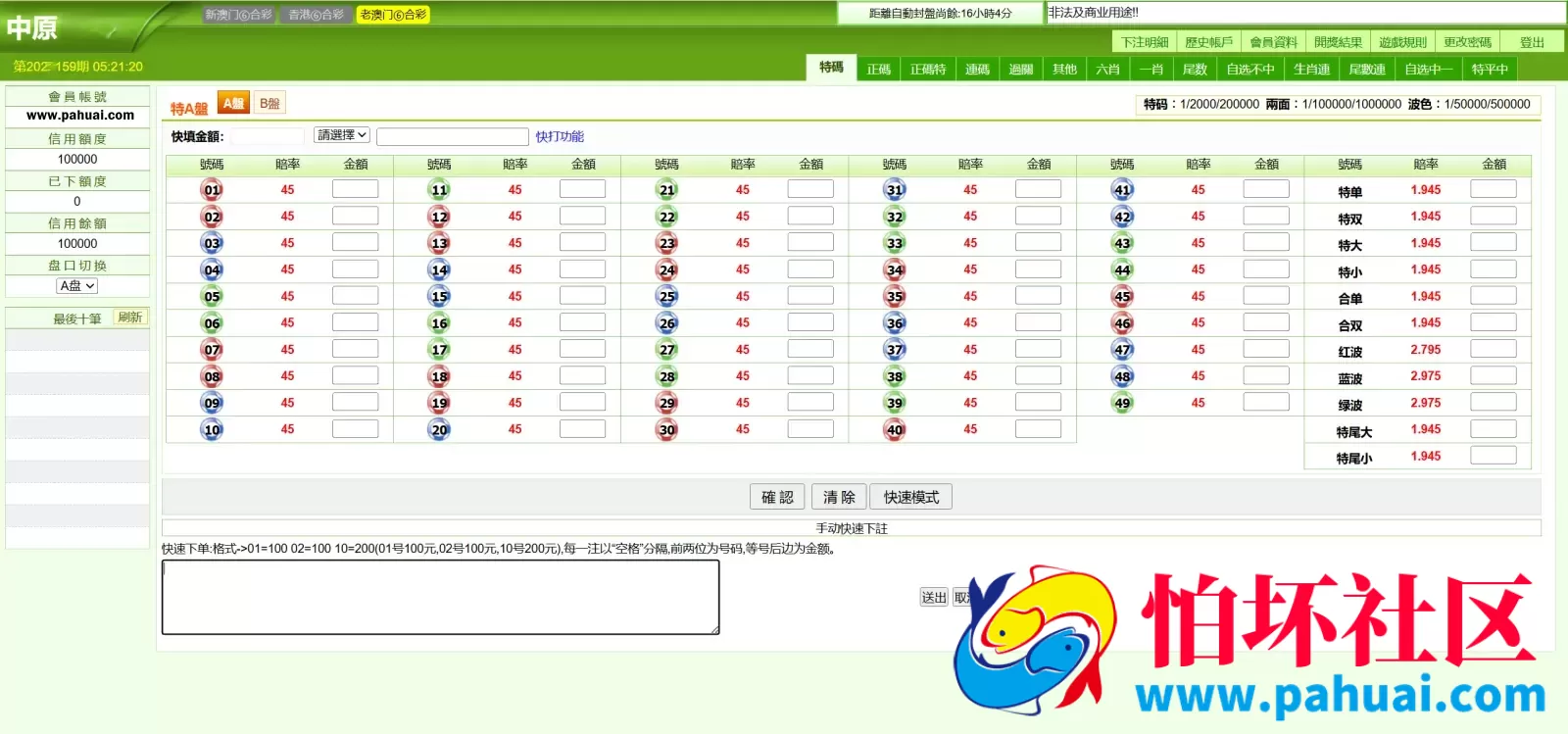This screenshot has width=1568, height=734.
Task: Click number ball 28
Action: pos(667,376)
